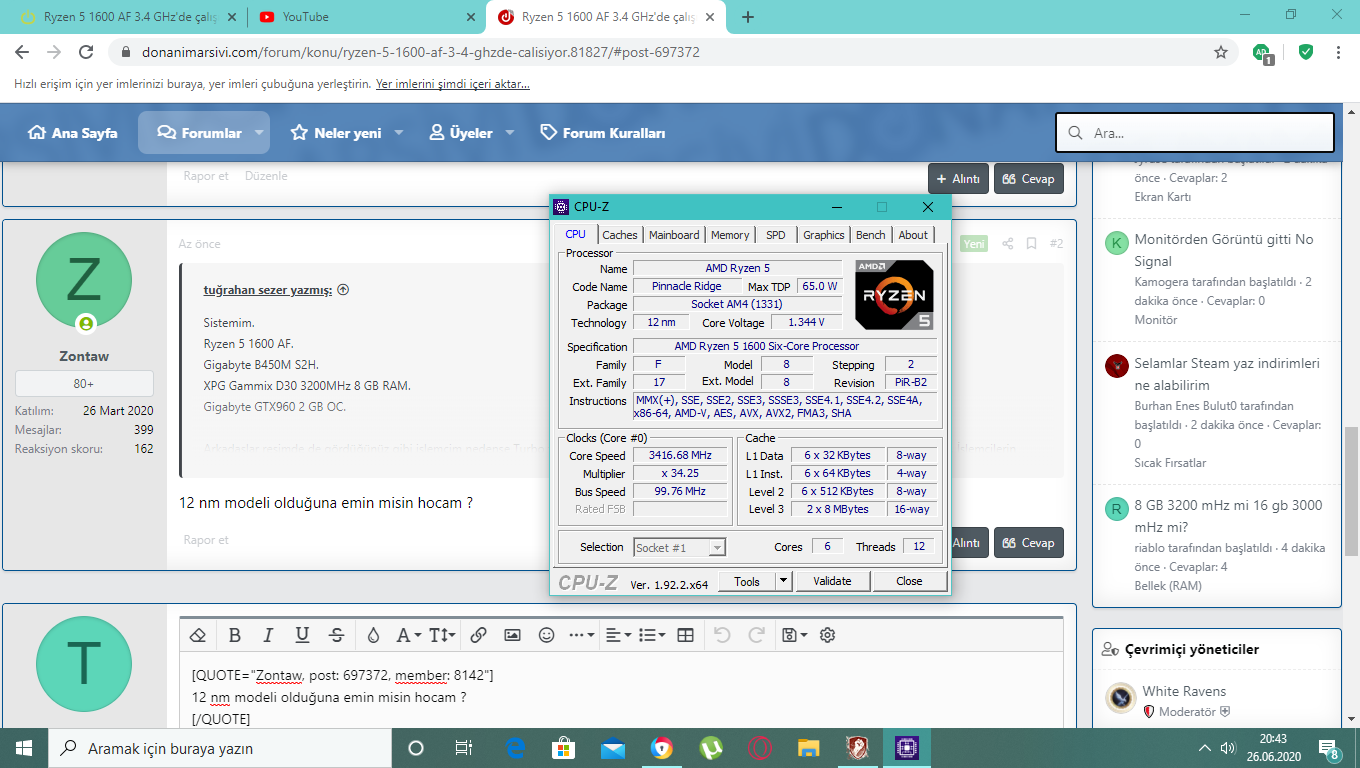Bookmark this page with the star icon
This screenshot has width=1360, height=768.
point(1221,52)
